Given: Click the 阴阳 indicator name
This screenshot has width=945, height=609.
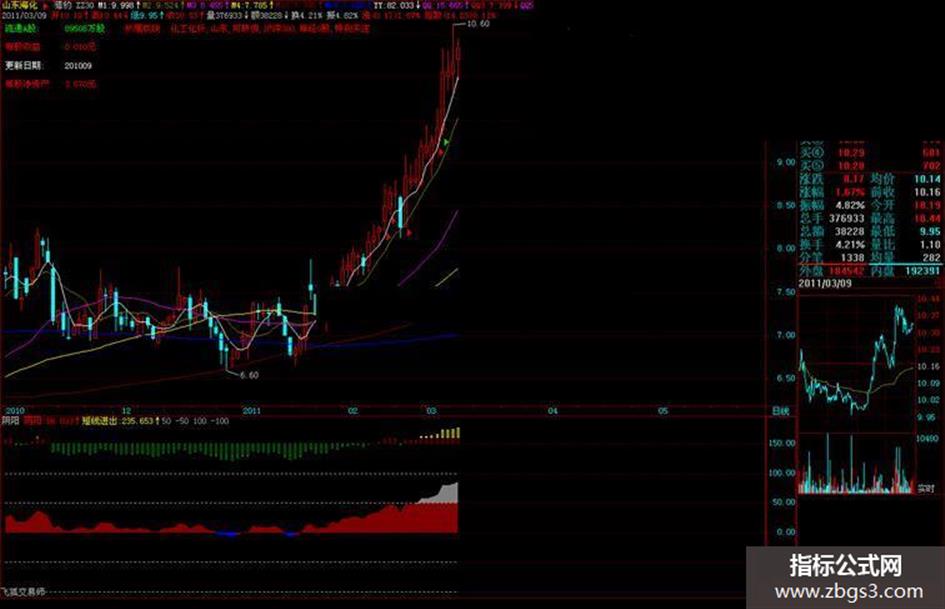Looking at the screenshot, I should point(10,421).
